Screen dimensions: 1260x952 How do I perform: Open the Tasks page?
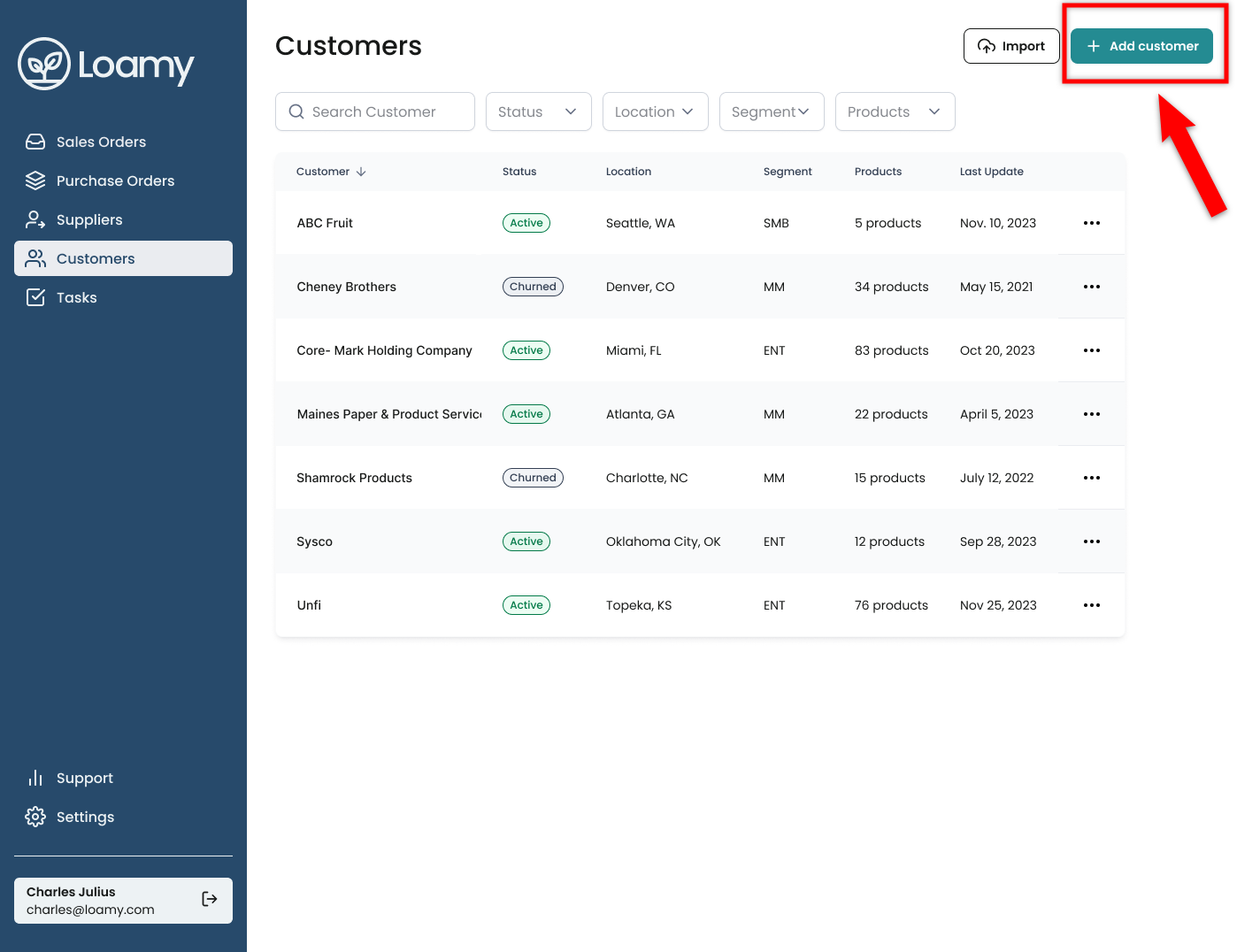point(123,297)
